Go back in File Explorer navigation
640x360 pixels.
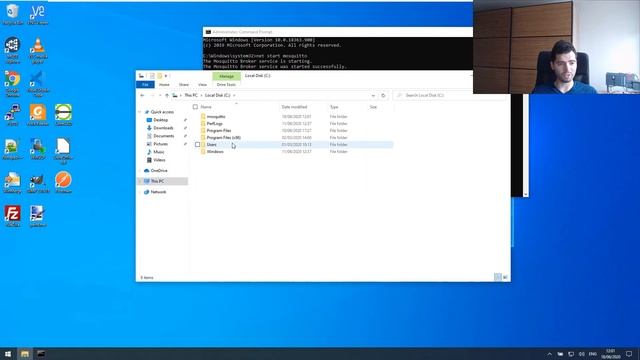142,95
